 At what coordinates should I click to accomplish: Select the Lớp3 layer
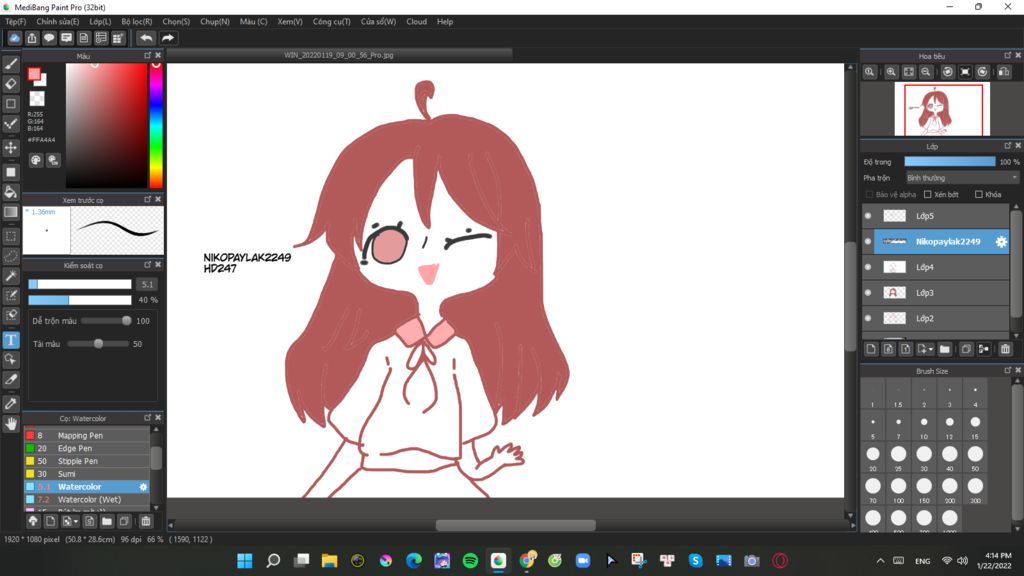936,293
